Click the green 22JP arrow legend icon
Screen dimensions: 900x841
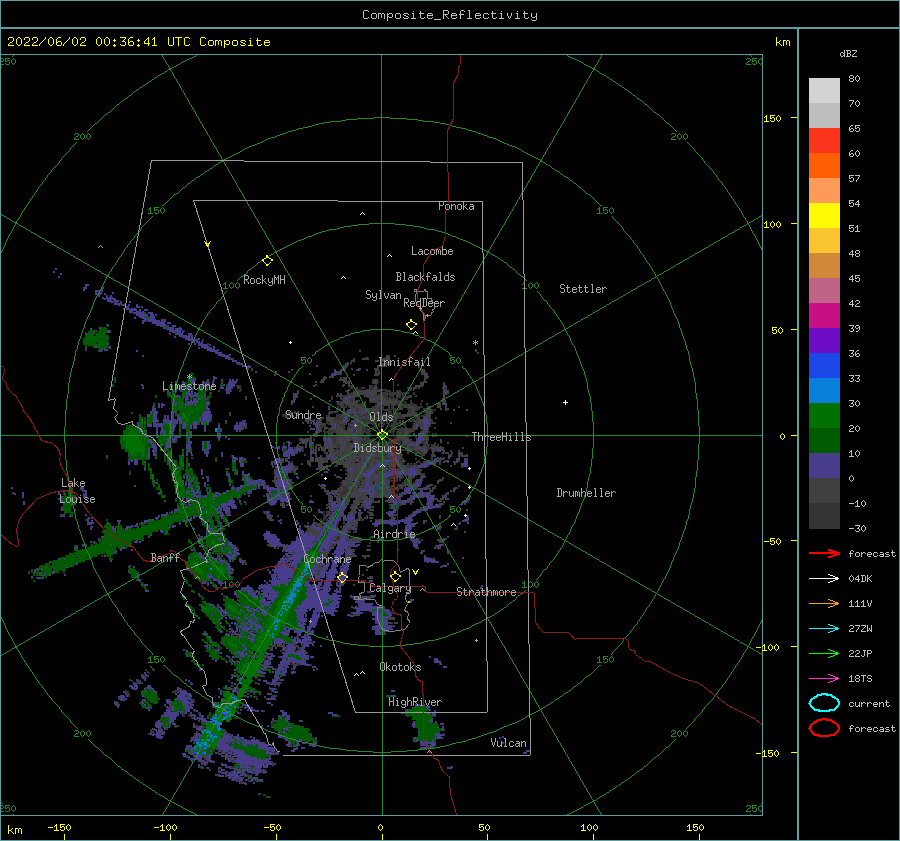(824, 653)
